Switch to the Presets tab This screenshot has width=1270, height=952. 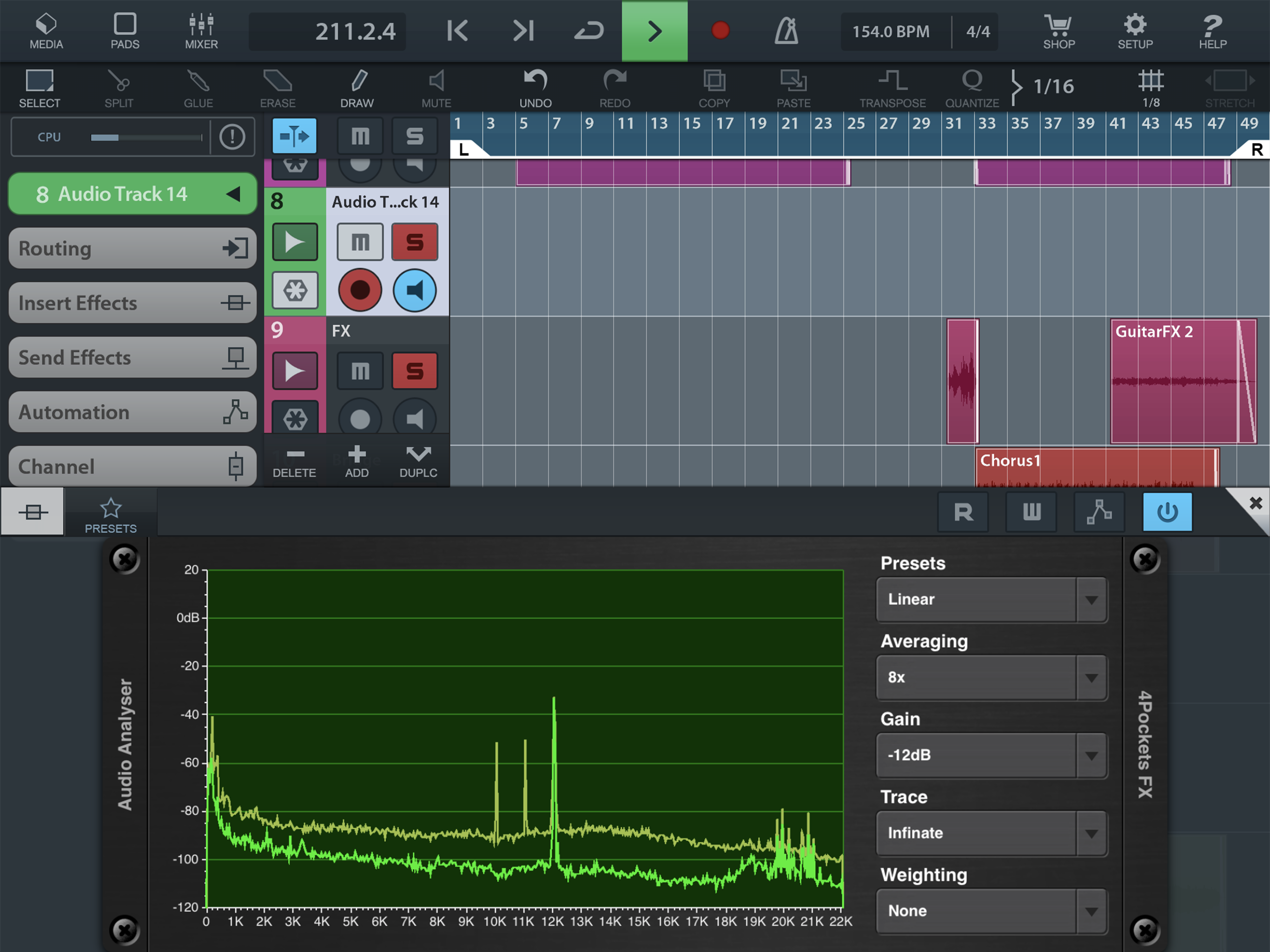[110, 515]
